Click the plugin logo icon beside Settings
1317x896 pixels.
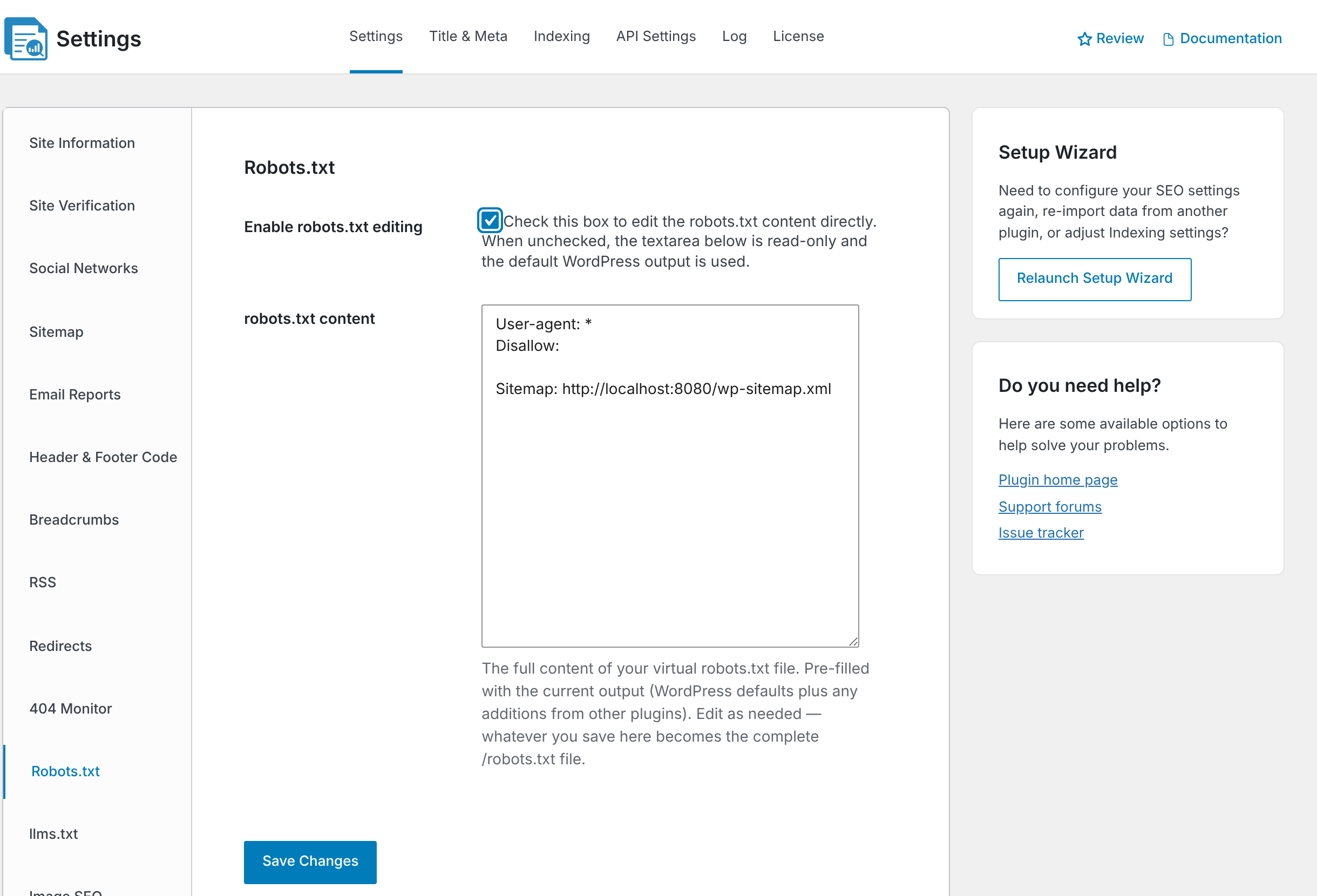click(25, 38)
